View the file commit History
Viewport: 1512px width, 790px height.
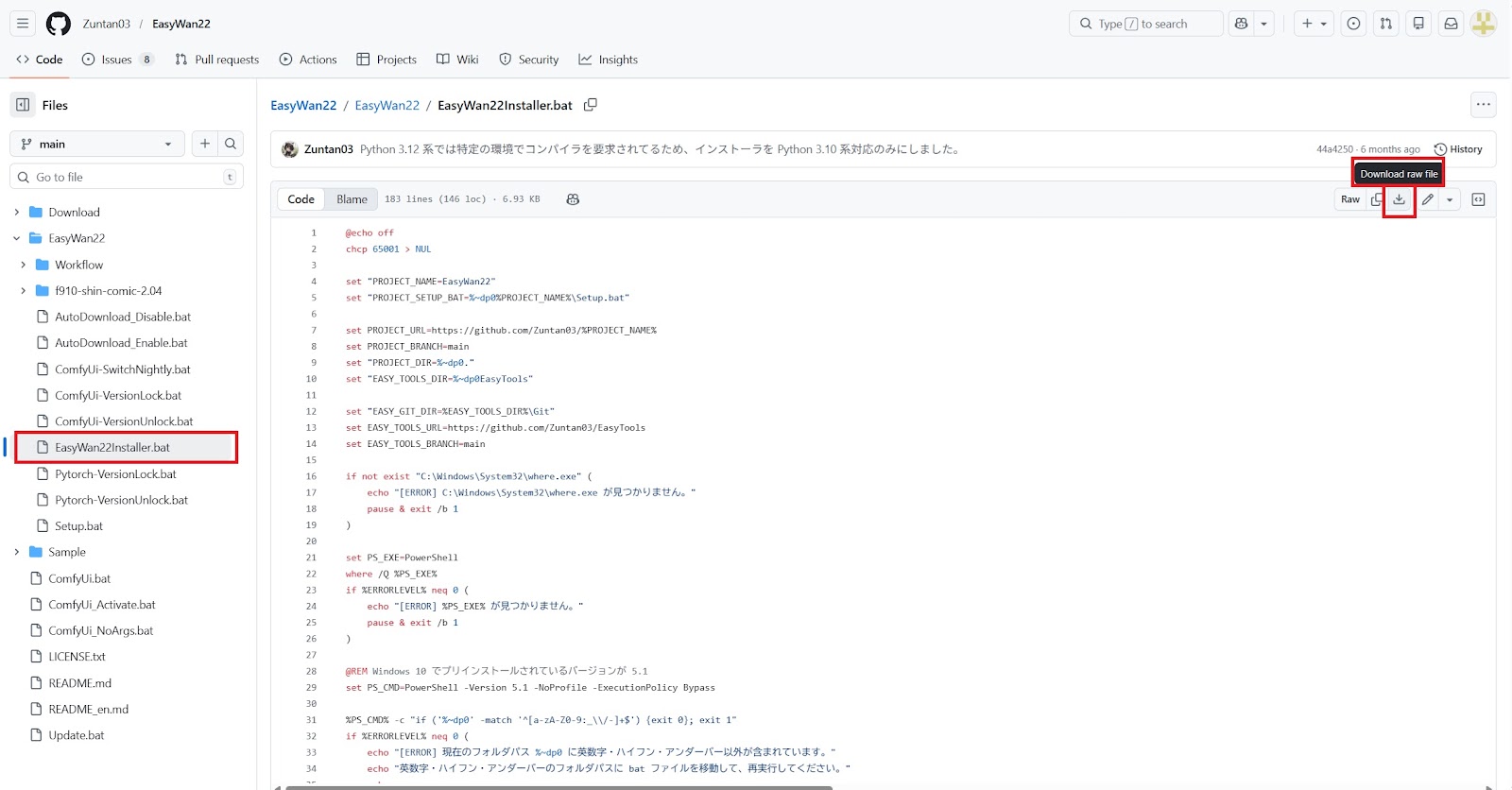1458,149
